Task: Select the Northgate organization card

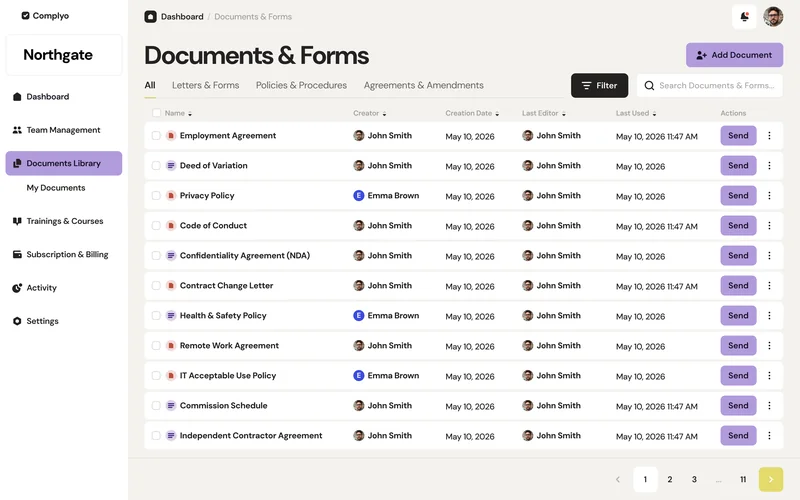Action: (64, 55)
